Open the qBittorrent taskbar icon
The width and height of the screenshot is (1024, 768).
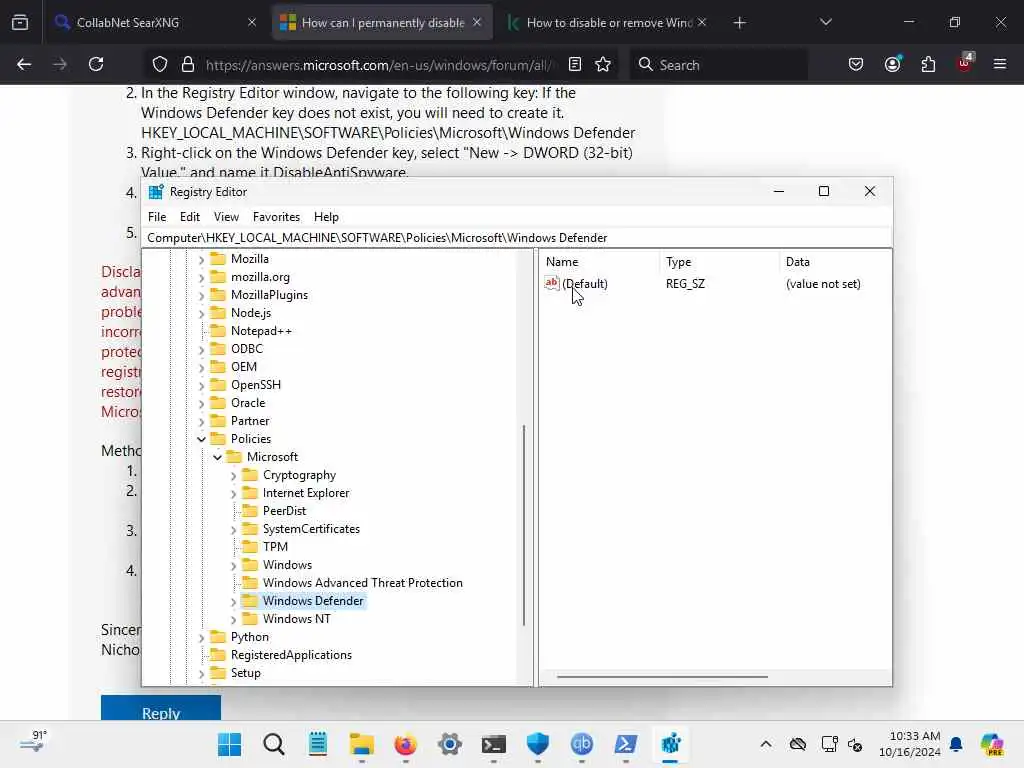coord(581,744)
